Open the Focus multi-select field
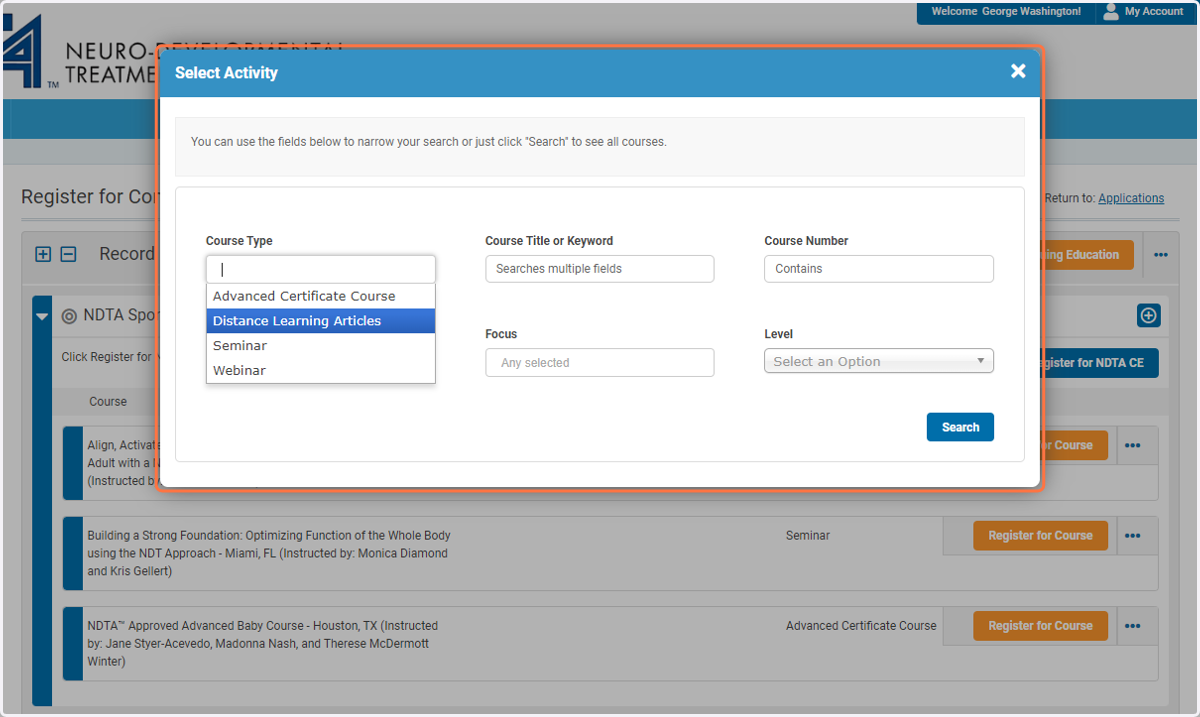This screenshot has height=717, width=1200. 600,362
